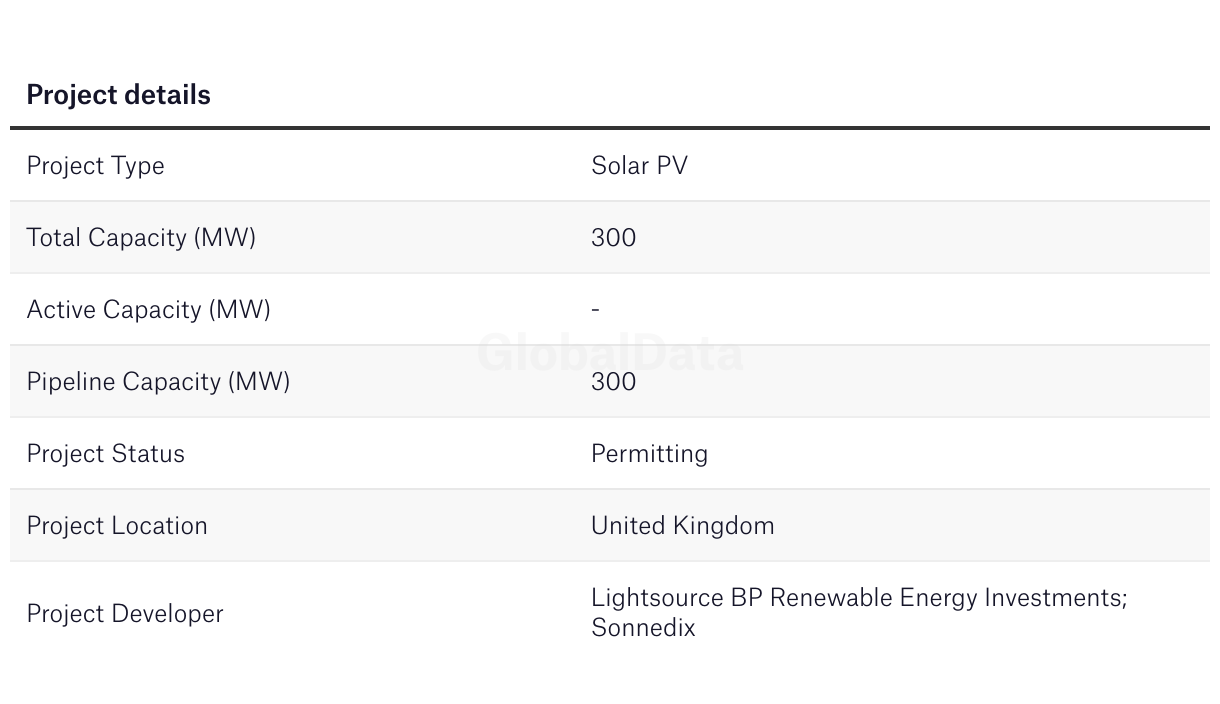Image resolution: width=1220 pixels, height=704 pixels.
Task: Select the Project Developer label
Action: [x=125, y=614]
